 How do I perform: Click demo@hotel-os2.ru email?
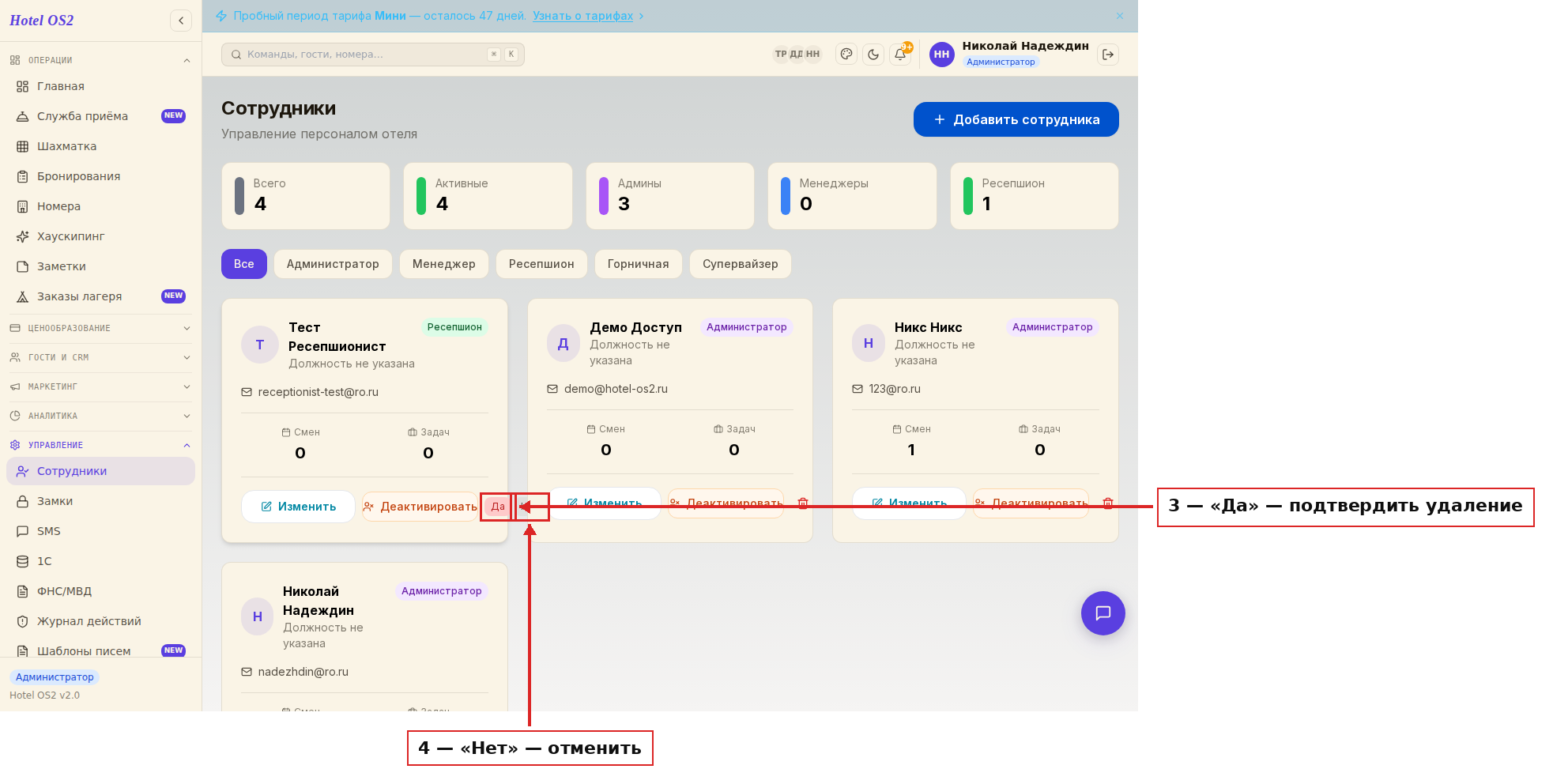pyautogui.click(x=616, y=389)
